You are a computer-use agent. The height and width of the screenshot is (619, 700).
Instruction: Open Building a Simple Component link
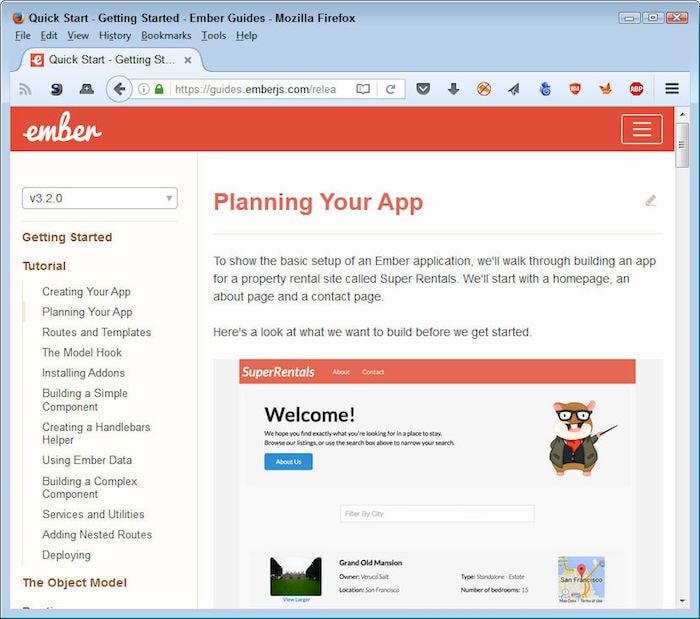pyautogui.click(x=85, y=400)
